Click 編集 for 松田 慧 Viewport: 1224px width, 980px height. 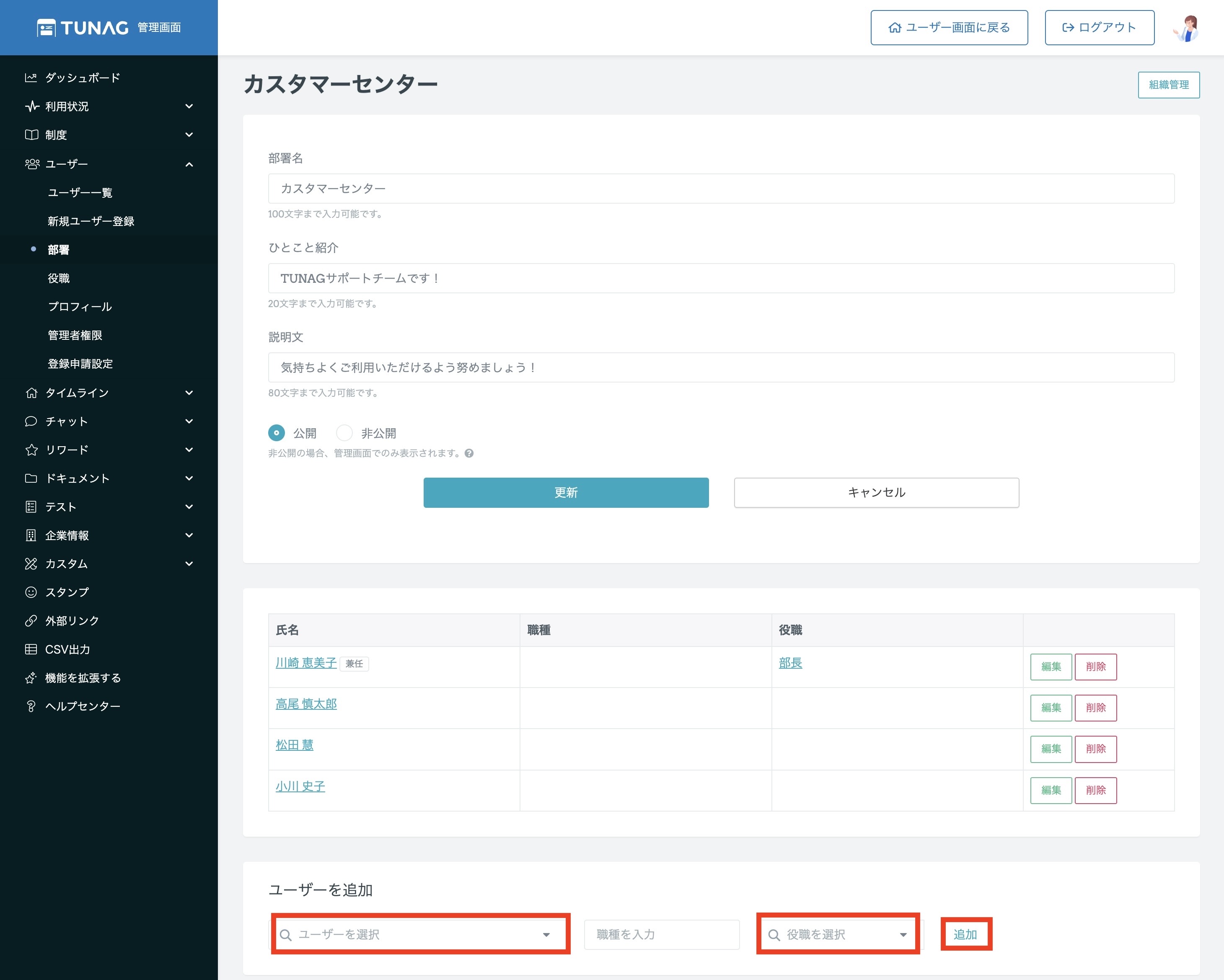(1051, 749)
